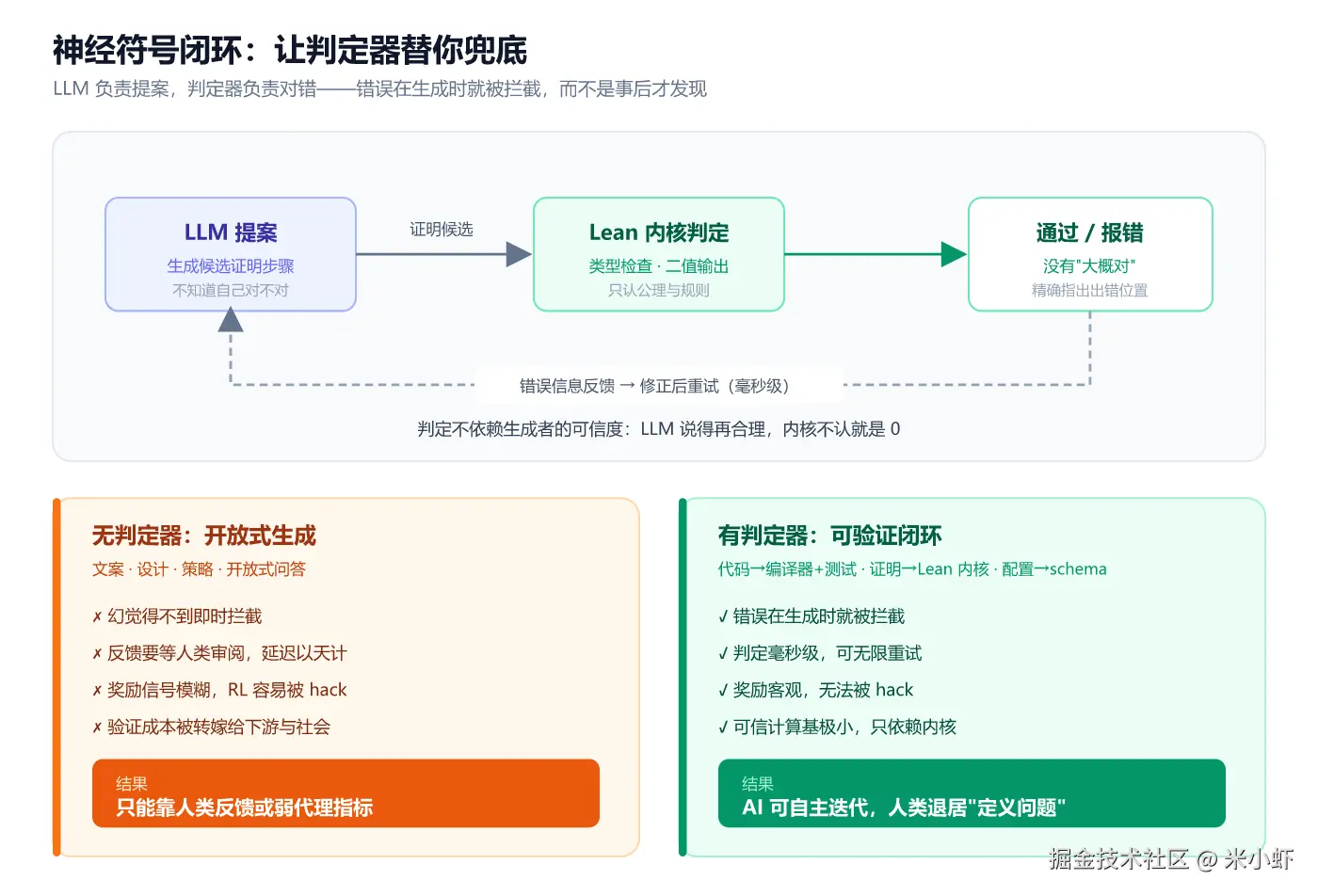The height and width of the screenshot is (896, 1318).
Task: Click the bullet "幻觉得不到即时拦截"
Action: click(177, 616)
